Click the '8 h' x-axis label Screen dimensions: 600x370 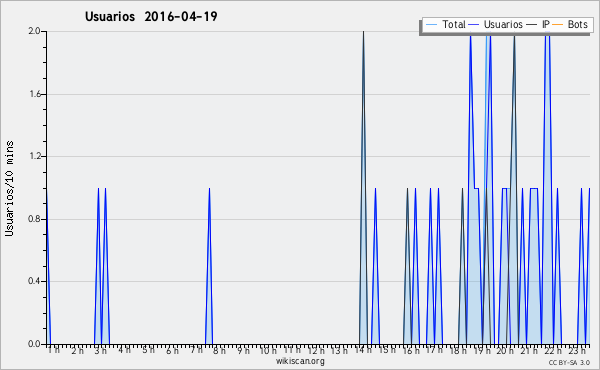219,350
